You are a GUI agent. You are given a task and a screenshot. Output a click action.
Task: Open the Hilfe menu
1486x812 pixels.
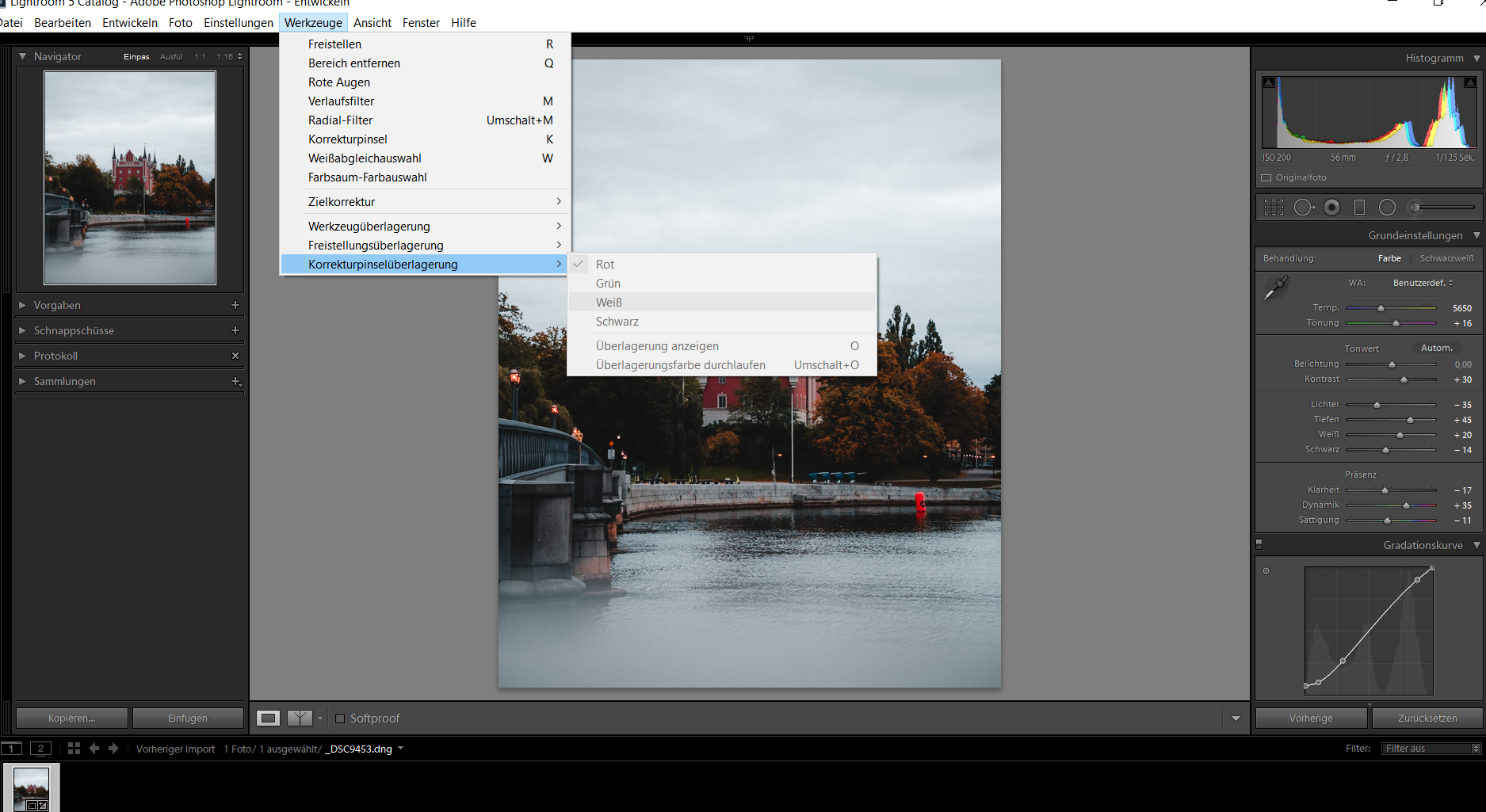pyautogui.click(x=464, y=22)
